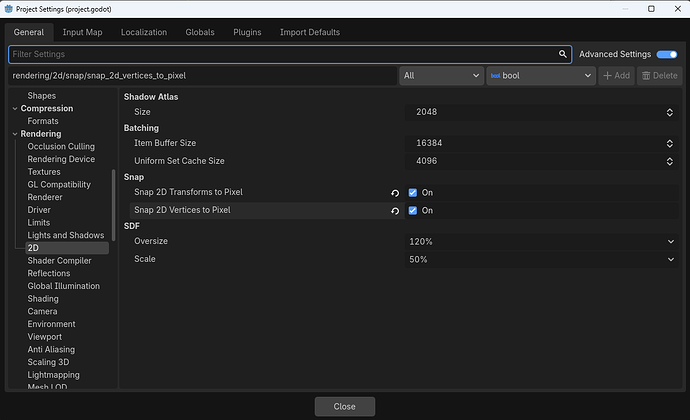Viewport: 690px width, 420px height.
Task: Select Lightmapping category
Action: (53, 375)
